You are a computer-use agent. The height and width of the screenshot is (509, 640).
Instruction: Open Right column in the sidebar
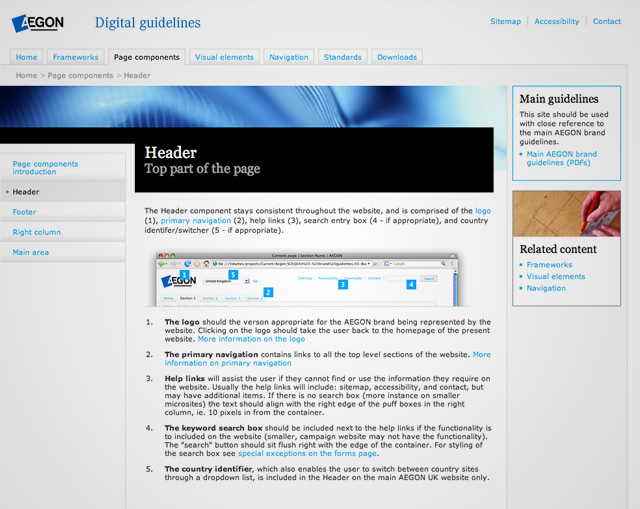[x=63, y=232]
